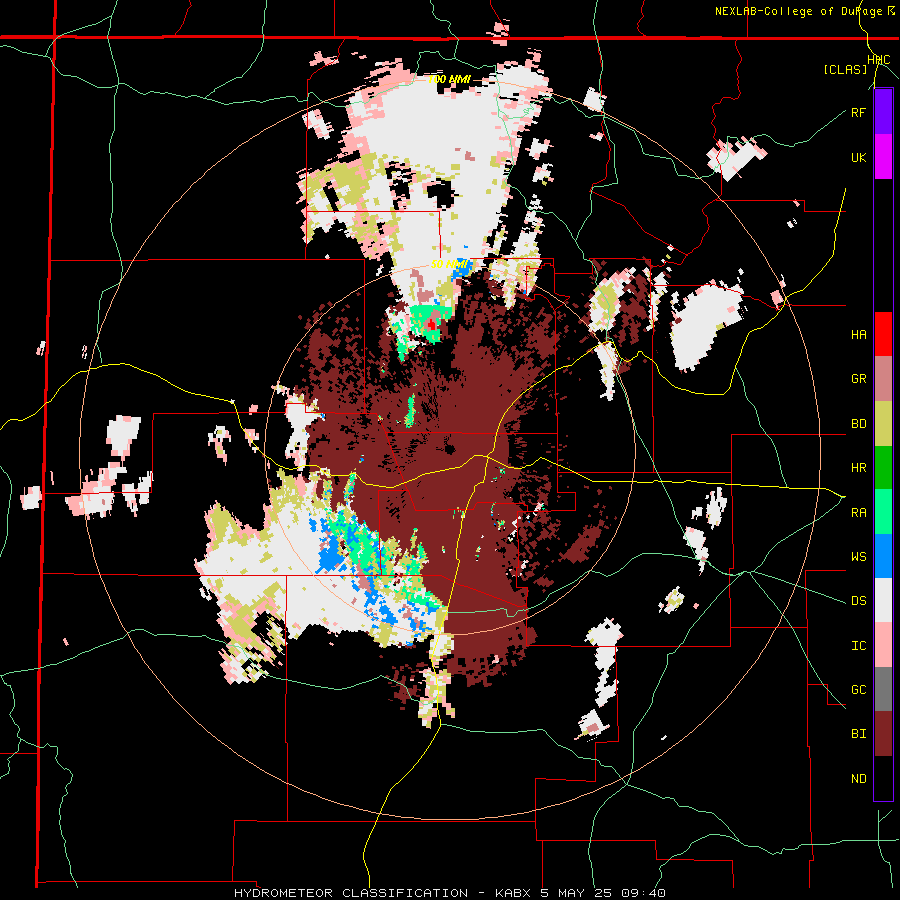This screenshot has height=900, width=900.
Task: Pick the dark green HR heavy rain swatch
Action: click(883, 468)
